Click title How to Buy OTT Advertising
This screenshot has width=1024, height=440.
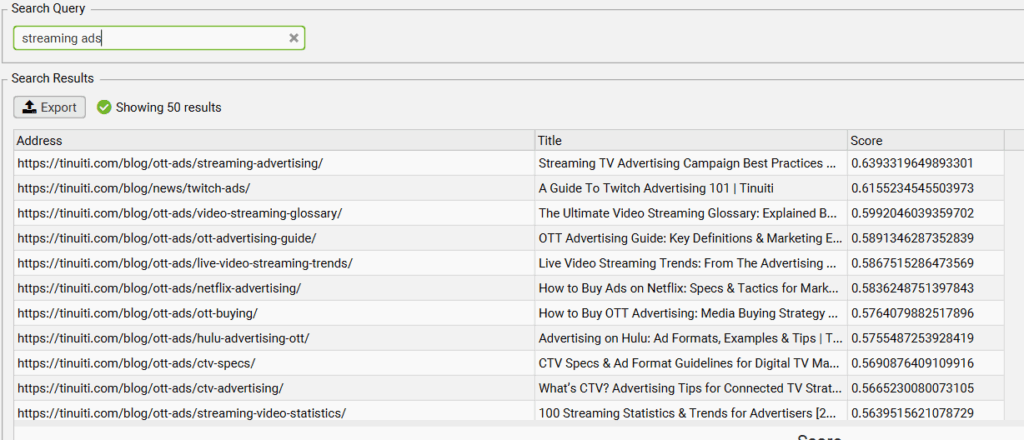point(690,313)
